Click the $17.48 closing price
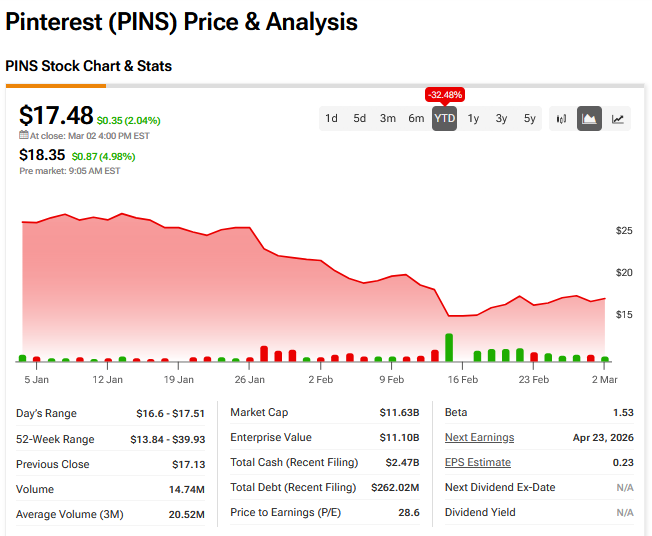This screenshot has width=652, height=536. coord(56,115)
